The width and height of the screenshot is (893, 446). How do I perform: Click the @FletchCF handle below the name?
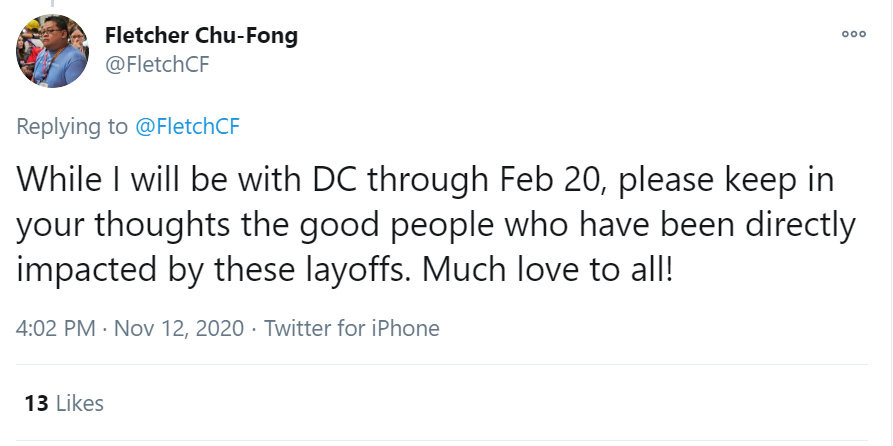(157, 65)
